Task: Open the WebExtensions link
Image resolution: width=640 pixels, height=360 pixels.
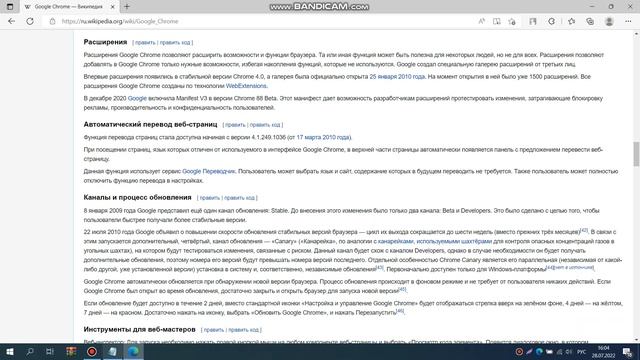Action: [x=246, y=86]
